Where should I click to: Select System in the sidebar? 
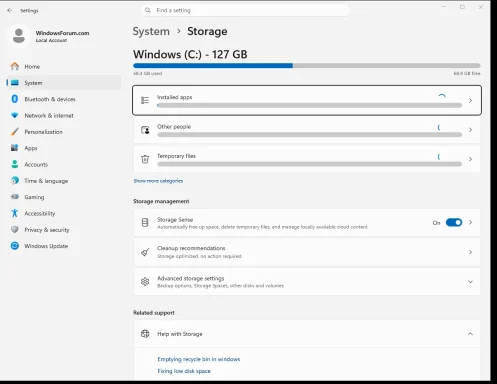(x=63, y=83)
